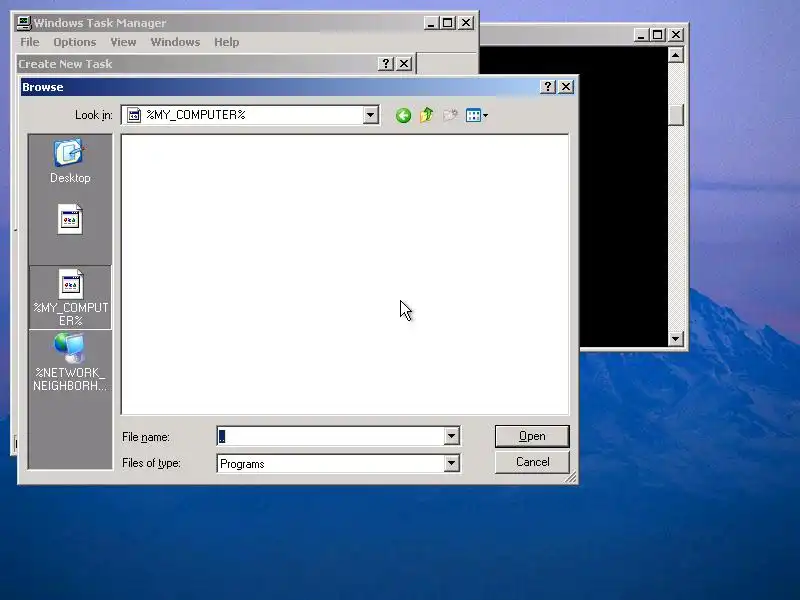Open the View Menu icon dropdown
Image resolution: width=800 pixels, height=600 pixels.
point(477,115)
